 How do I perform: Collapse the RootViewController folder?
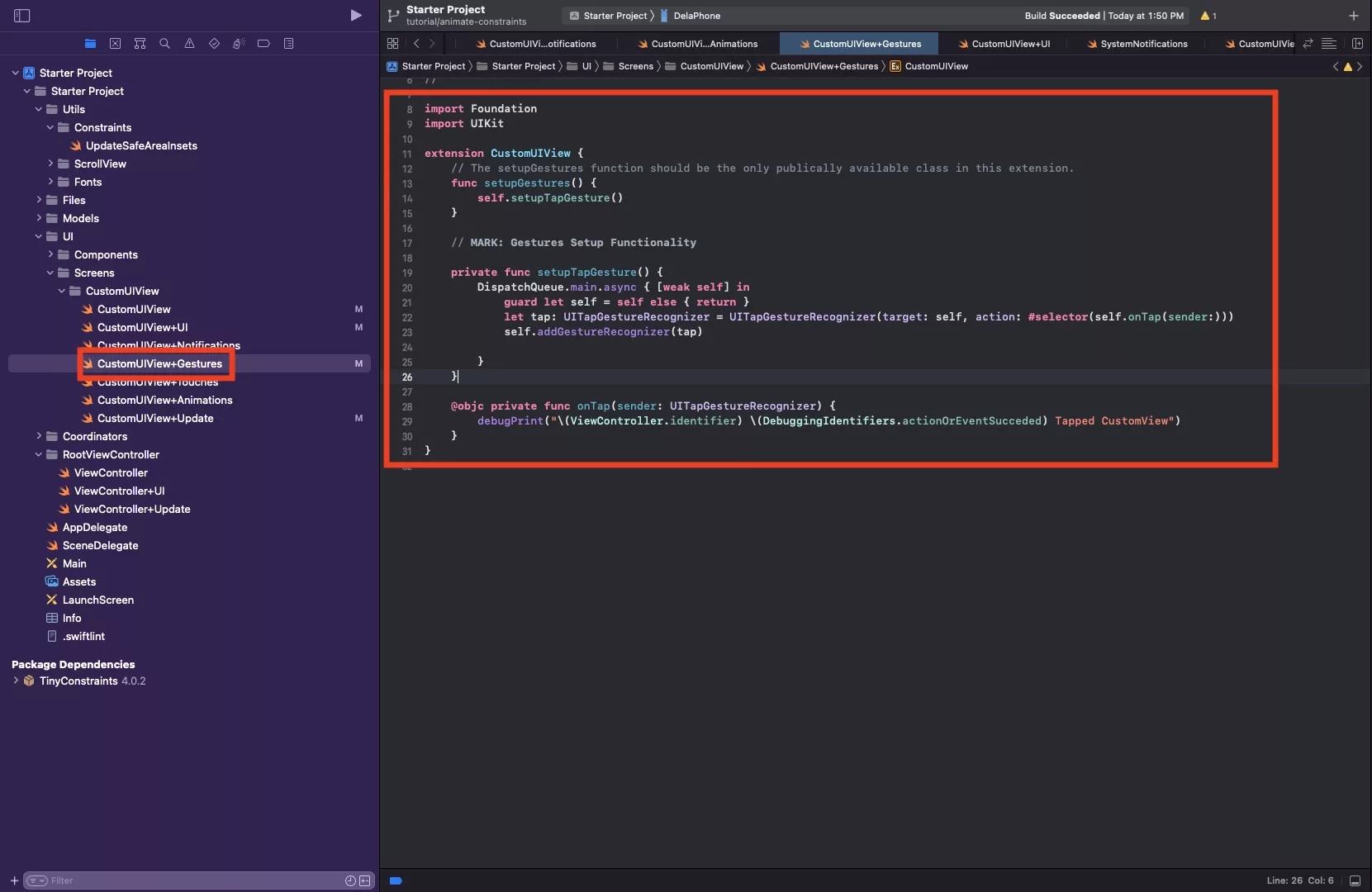[x=38, y=454]
